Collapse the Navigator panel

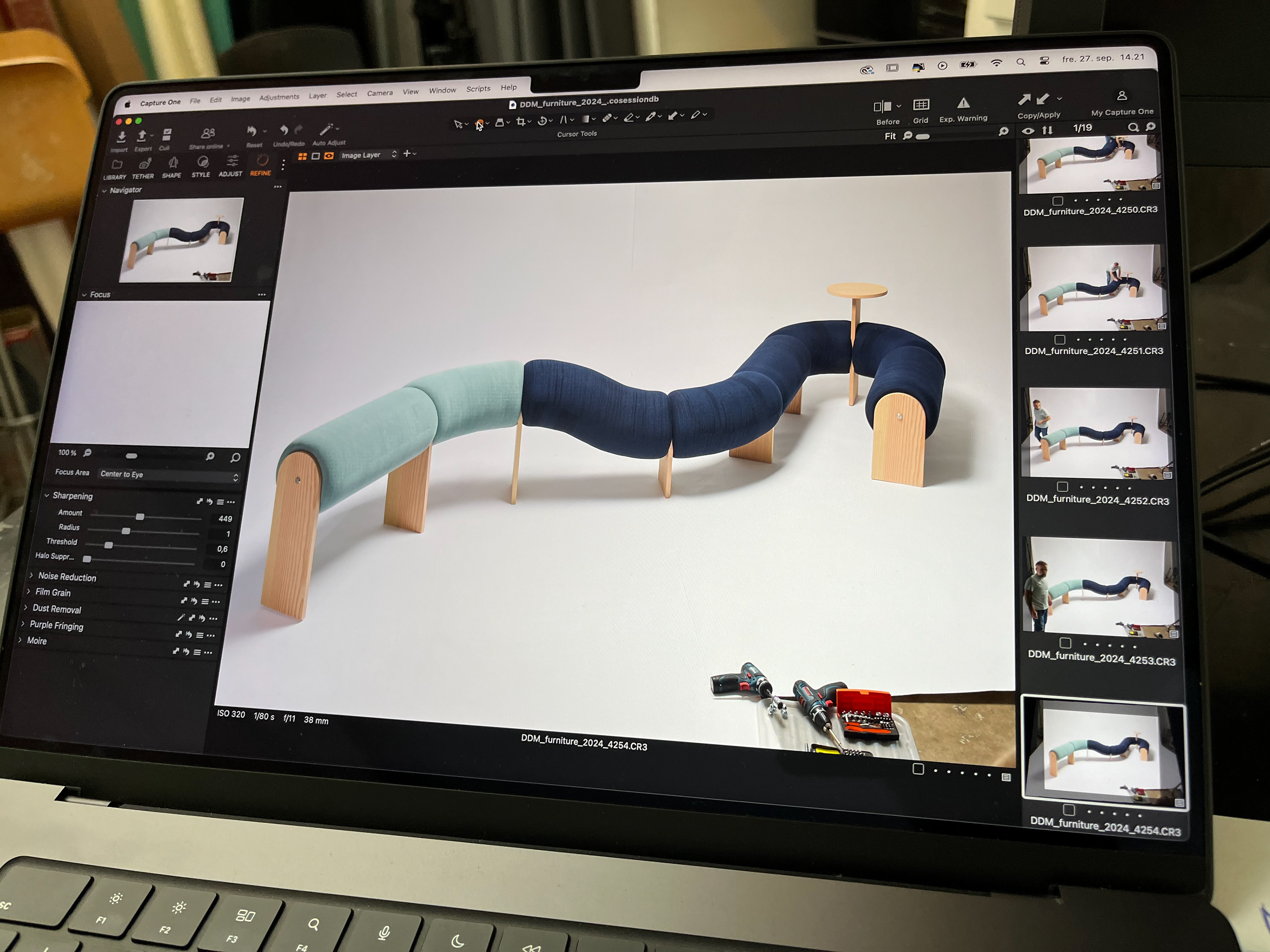pyautogui.click(x=105, y=190)
